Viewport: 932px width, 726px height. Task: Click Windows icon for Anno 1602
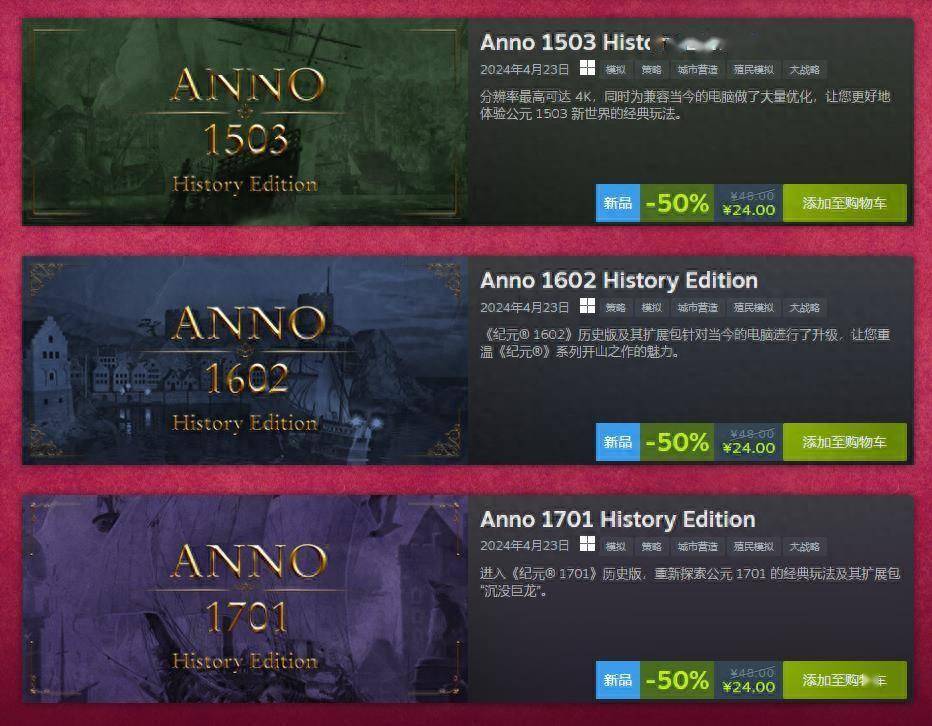(x=587, y=306)
